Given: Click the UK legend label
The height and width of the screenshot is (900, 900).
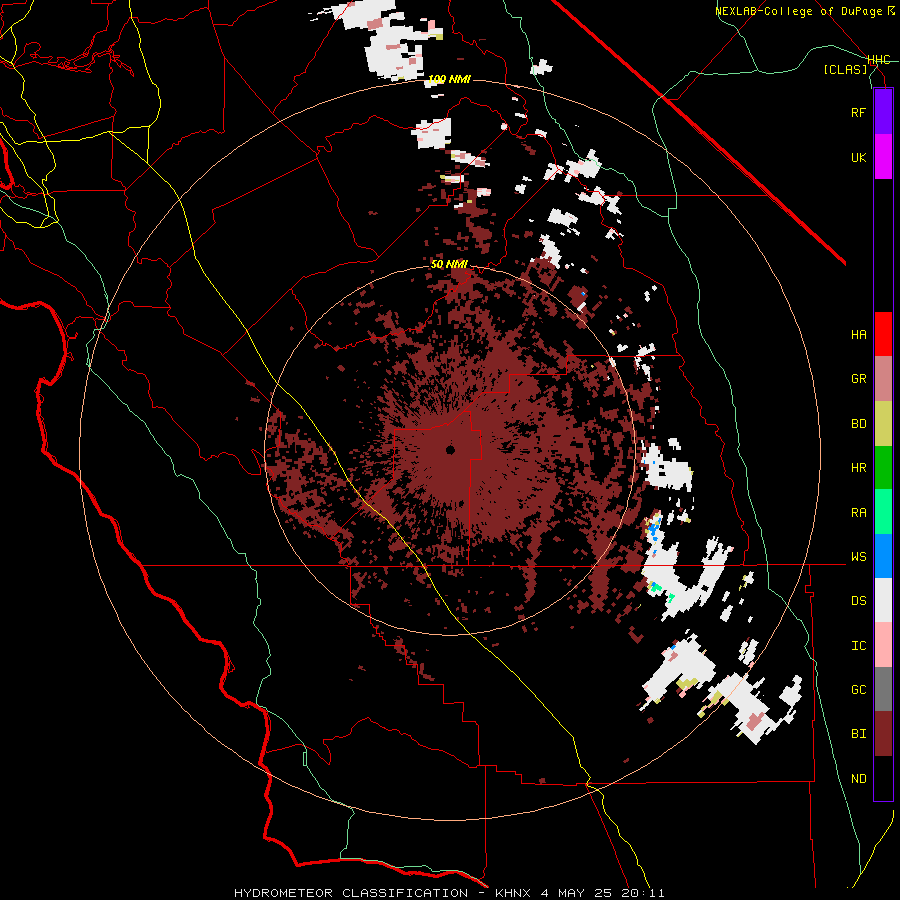Looking at the screenshot, I should tap(858, 157).
